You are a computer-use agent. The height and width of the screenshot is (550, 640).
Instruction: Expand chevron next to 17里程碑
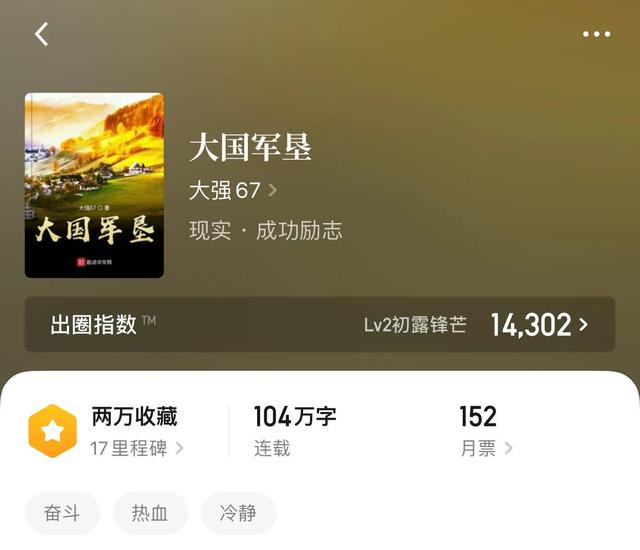[x=179, y=448]
